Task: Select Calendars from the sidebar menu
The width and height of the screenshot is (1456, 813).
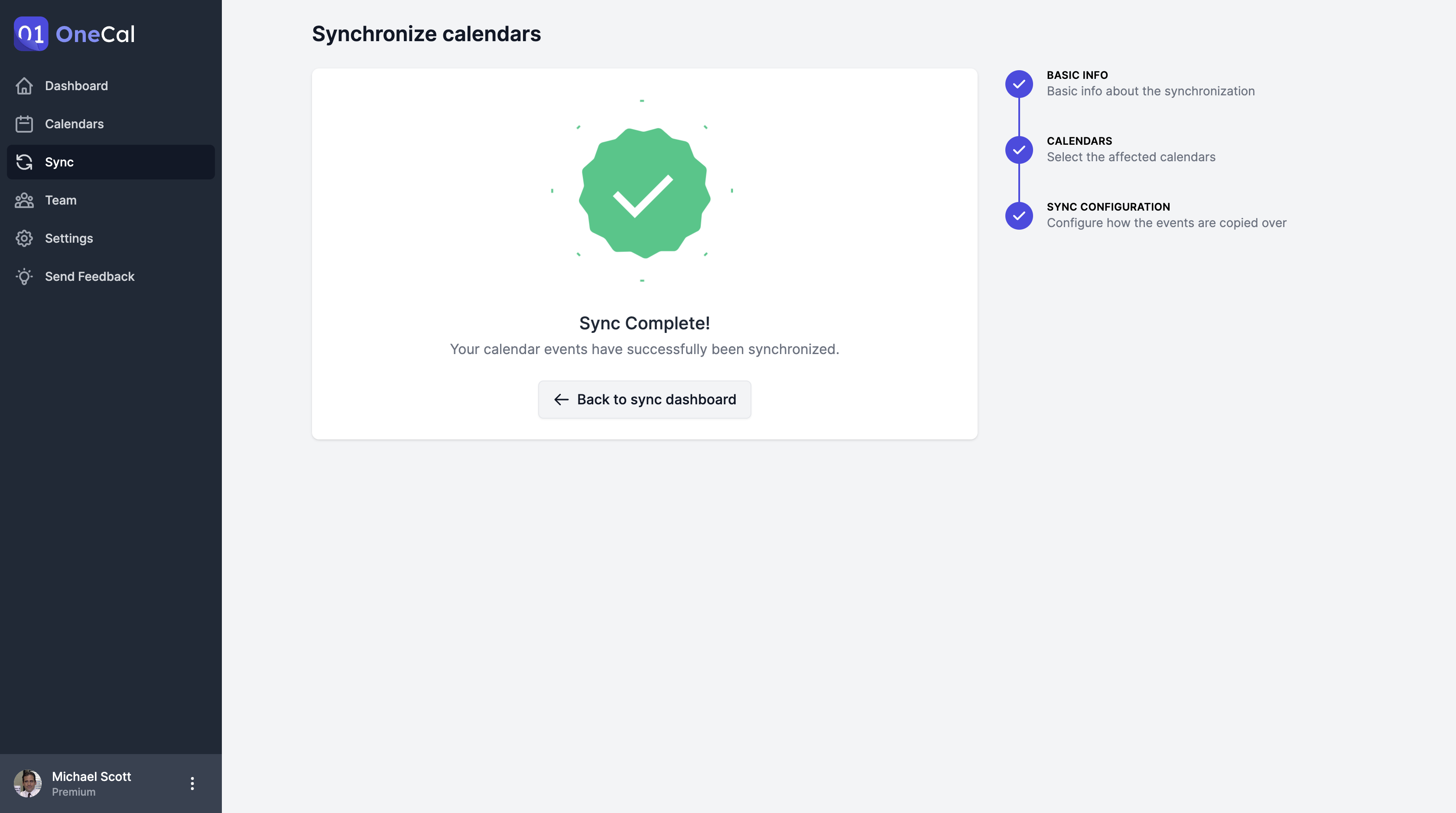Action: click(x=74, y=124)
